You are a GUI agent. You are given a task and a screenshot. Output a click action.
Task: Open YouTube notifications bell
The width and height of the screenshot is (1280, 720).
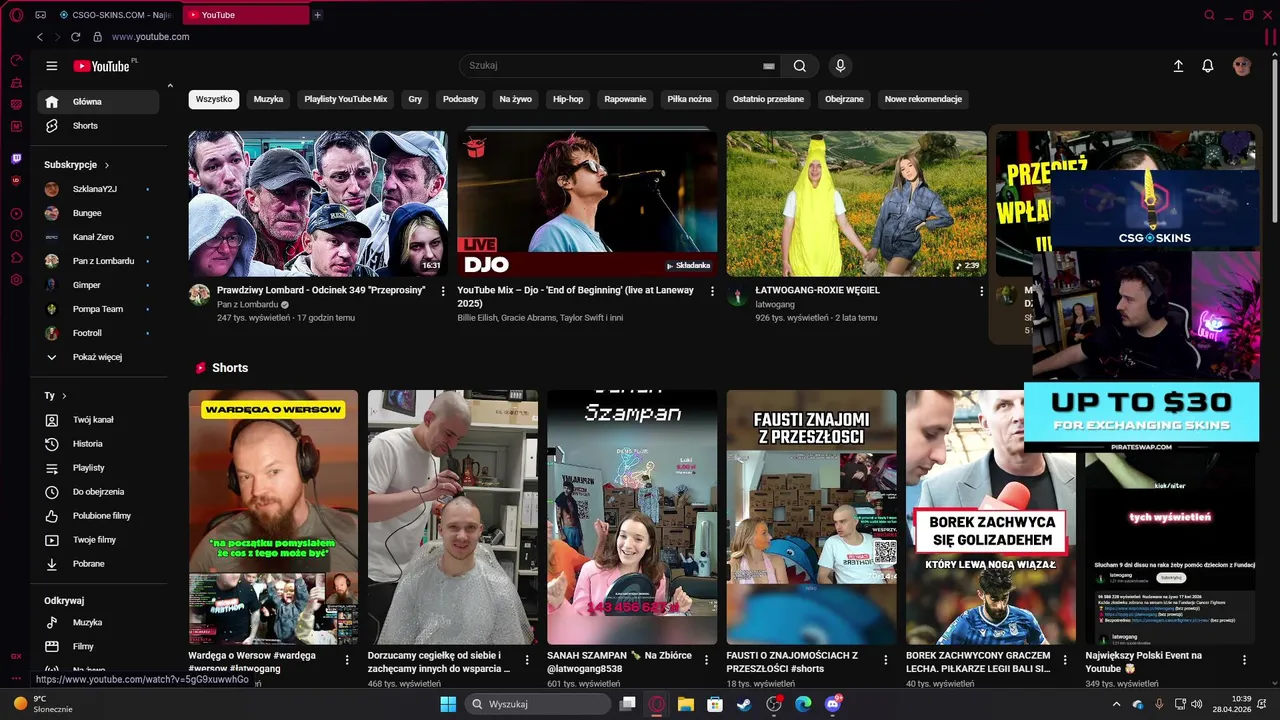(1208, 66)
